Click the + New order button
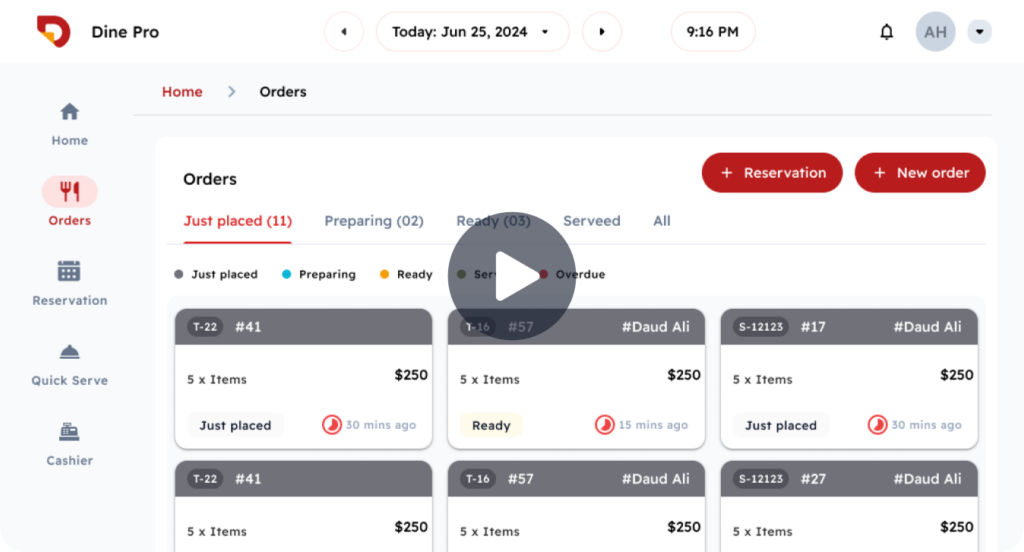The height and width of the screenshot is (552, 1024). click(920, 172)
